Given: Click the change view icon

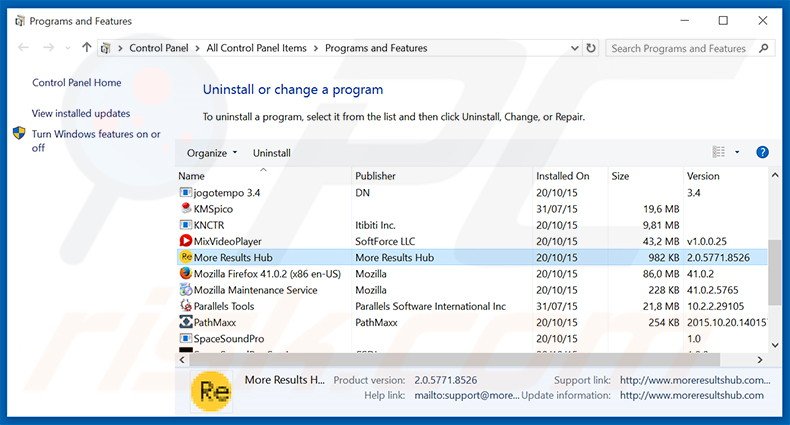Looking at the screenshot, I should [x=718, y=152].
